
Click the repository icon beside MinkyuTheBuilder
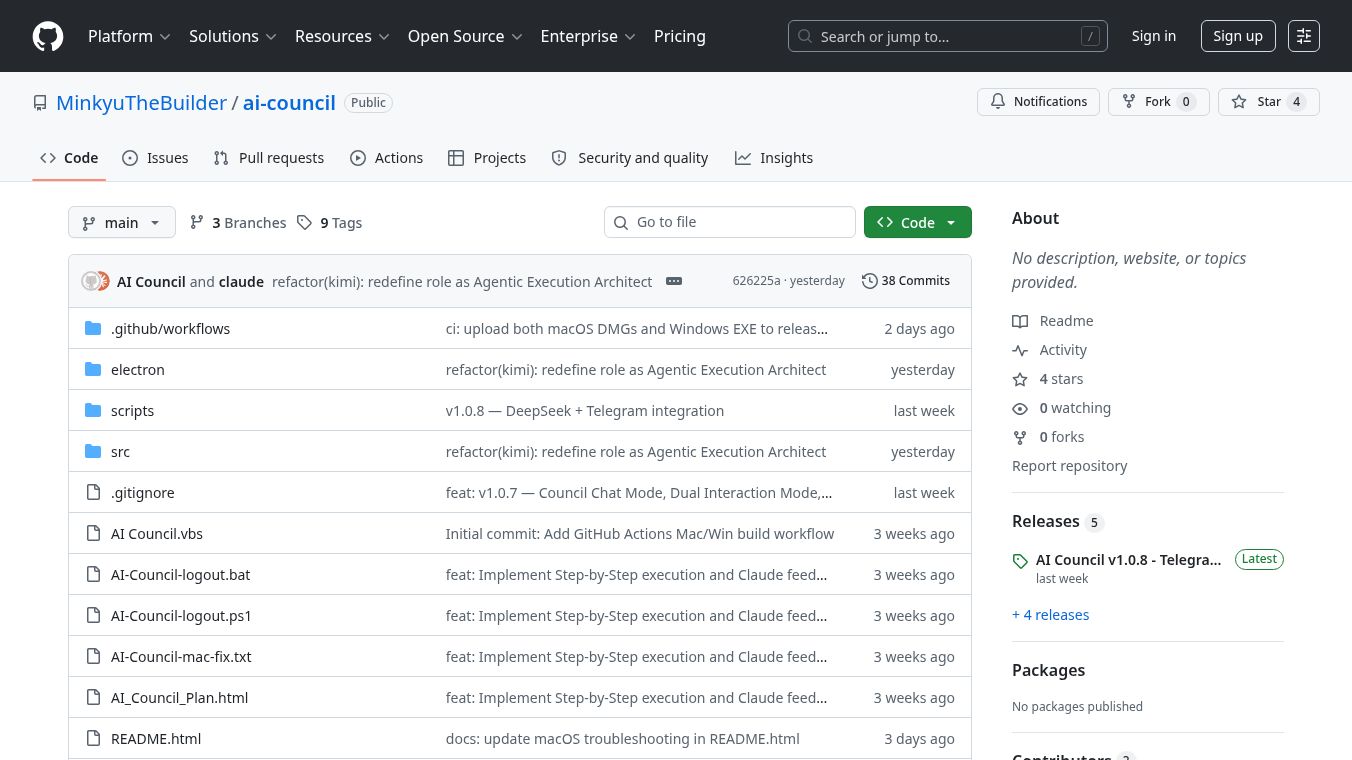coord(40,103)
